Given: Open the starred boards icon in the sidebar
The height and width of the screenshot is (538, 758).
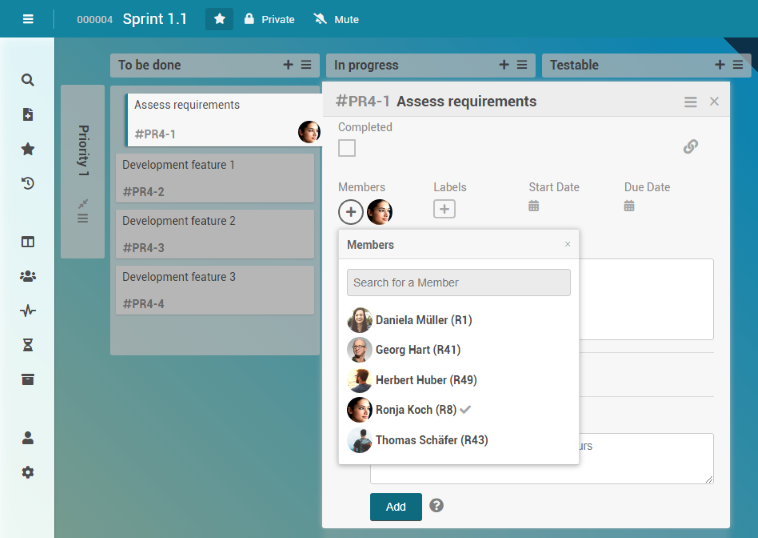Looking at the screenshot, I should [28, 149].
